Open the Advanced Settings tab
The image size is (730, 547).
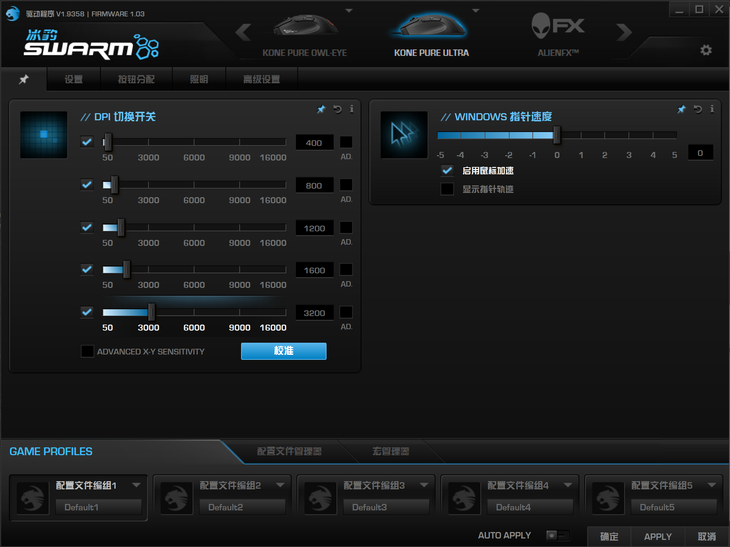pos(262,79)
